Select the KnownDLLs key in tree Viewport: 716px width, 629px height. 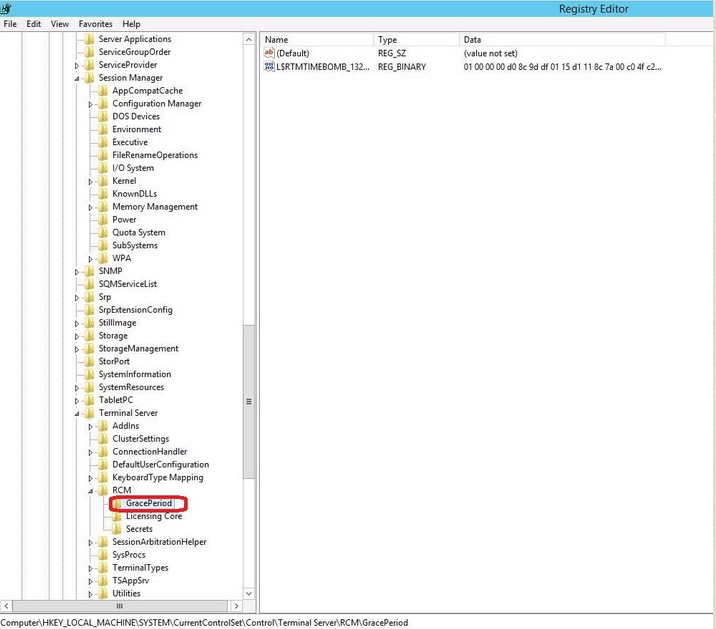point(134,194)
